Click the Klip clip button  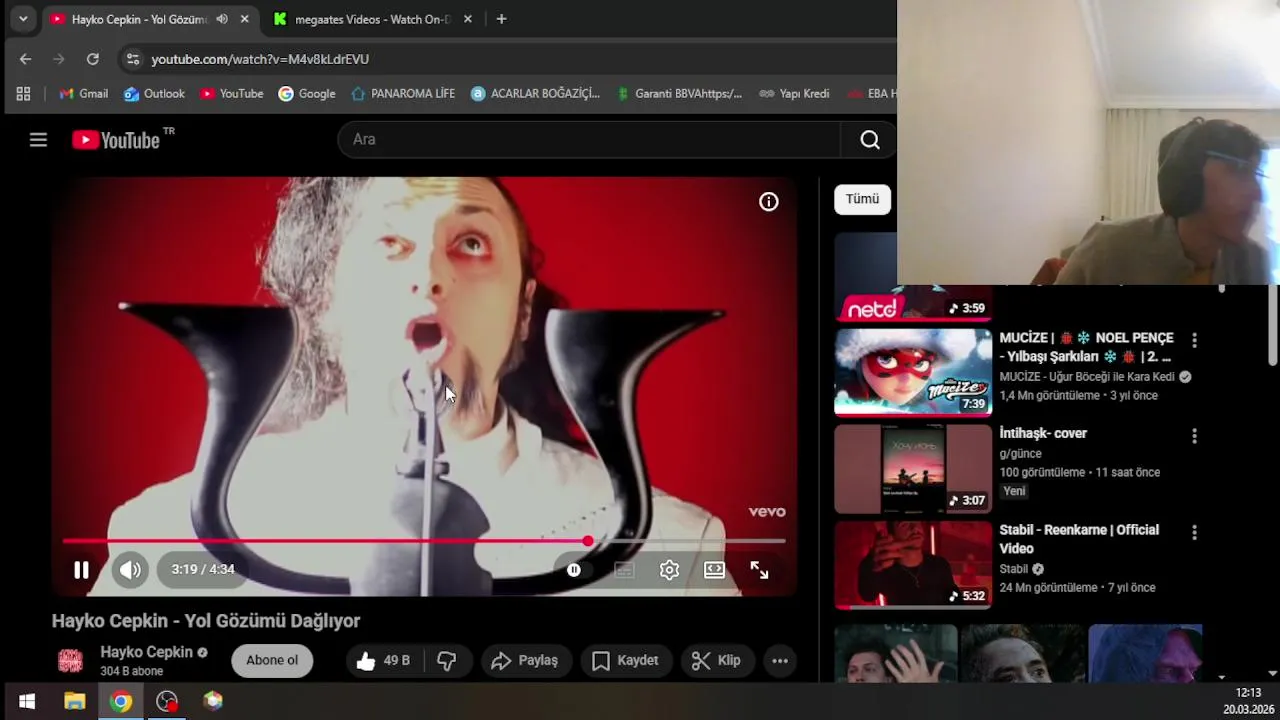(x=716, y=660)
